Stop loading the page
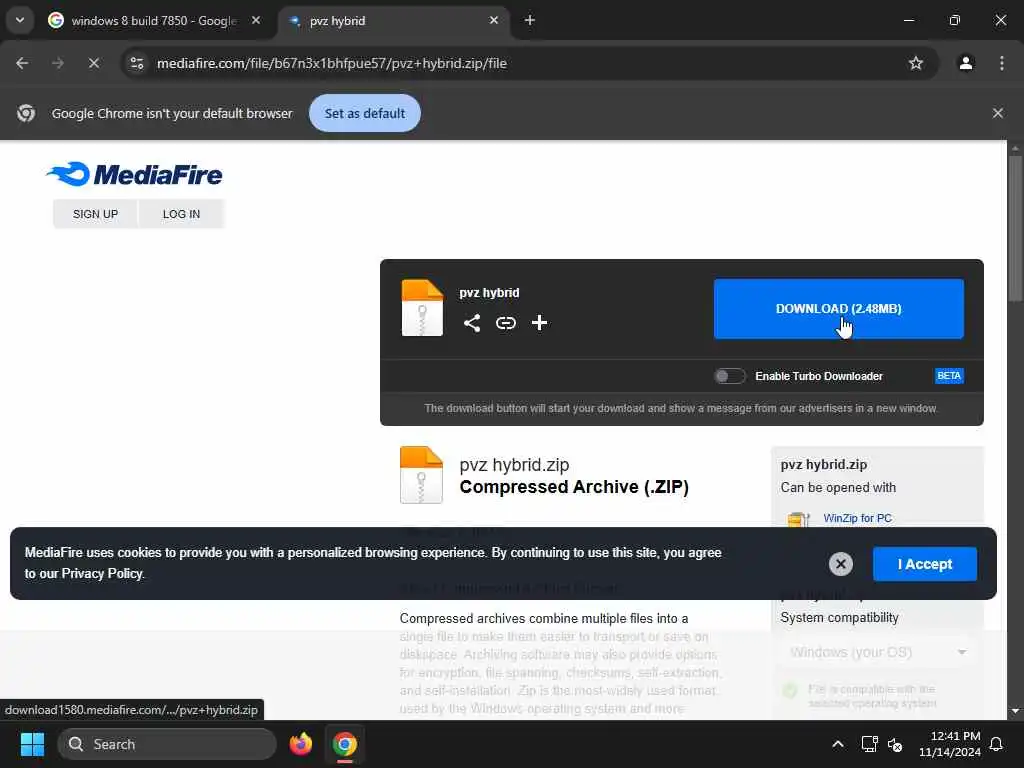The image size is (1024, 768). pos(93,63)
